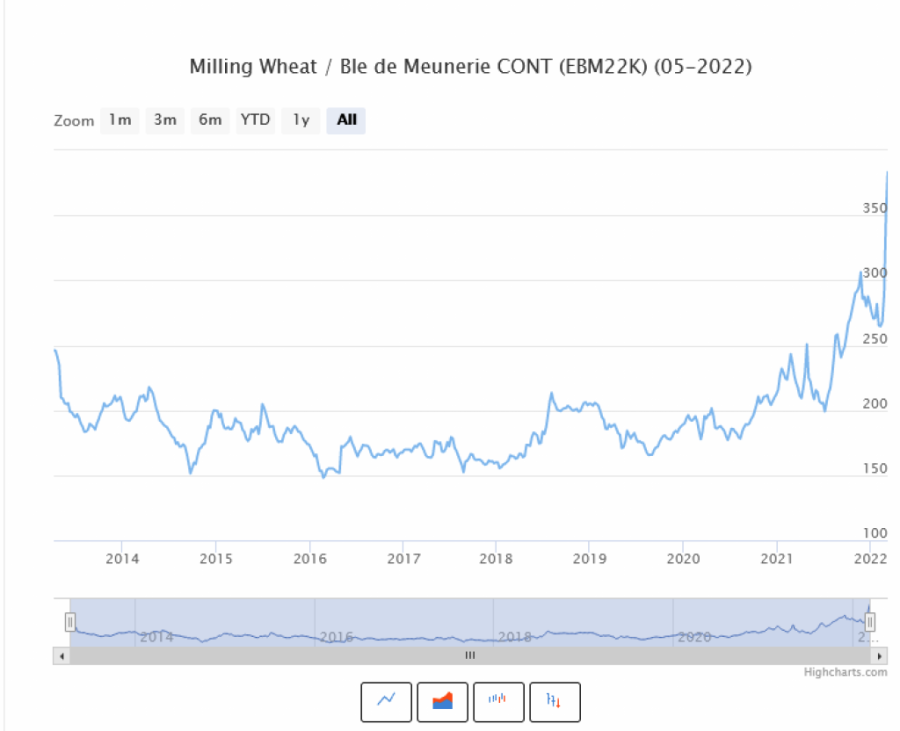Select the candlestick chart type

(498, 701)
